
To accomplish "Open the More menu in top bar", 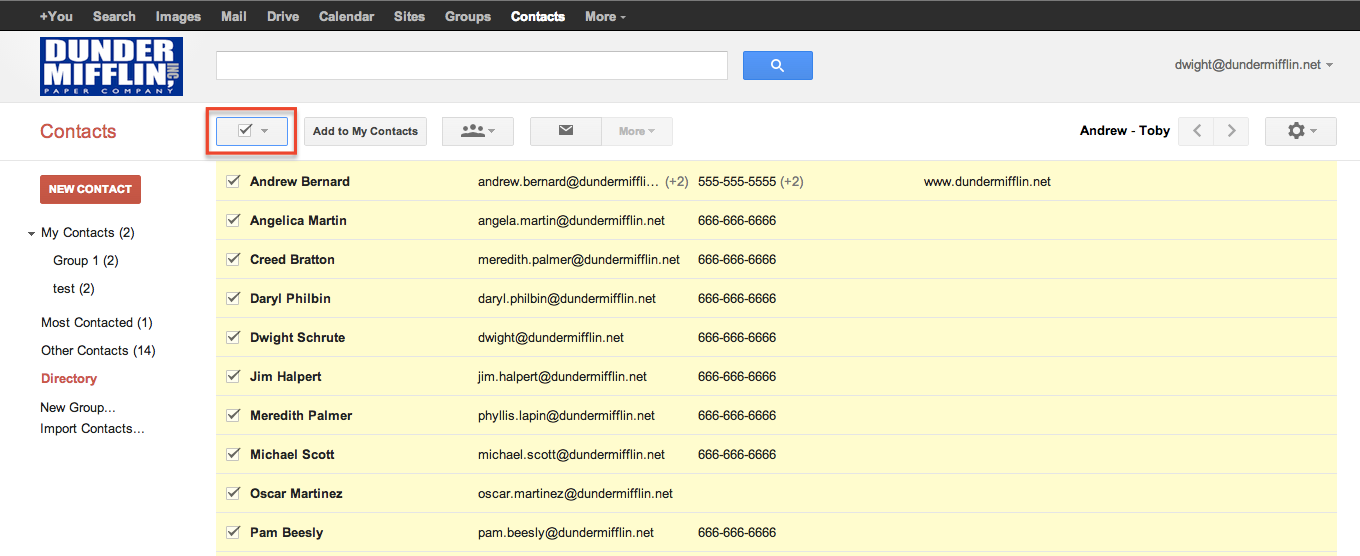I will (606, 16).
